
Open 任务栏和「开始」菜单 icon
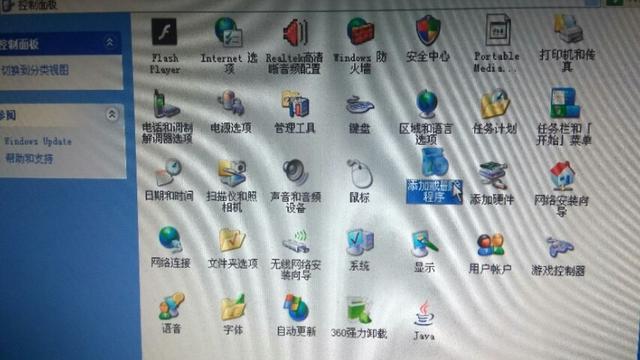565,104
